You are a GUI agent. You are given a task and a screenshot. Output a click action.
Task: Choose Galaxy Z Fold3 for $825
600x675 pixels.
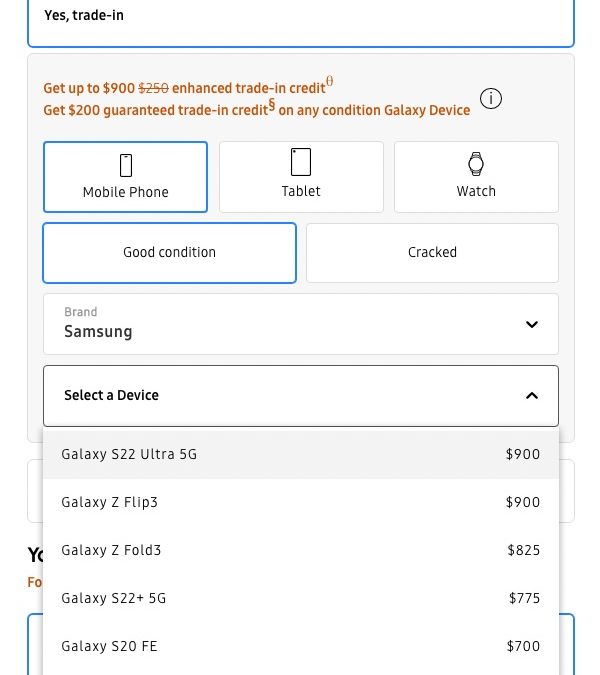(x=300, y=550)
